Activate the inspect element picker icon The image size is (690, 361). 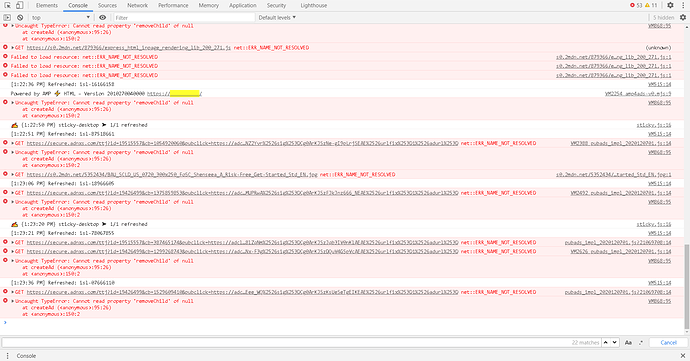[x=7, y=5]
